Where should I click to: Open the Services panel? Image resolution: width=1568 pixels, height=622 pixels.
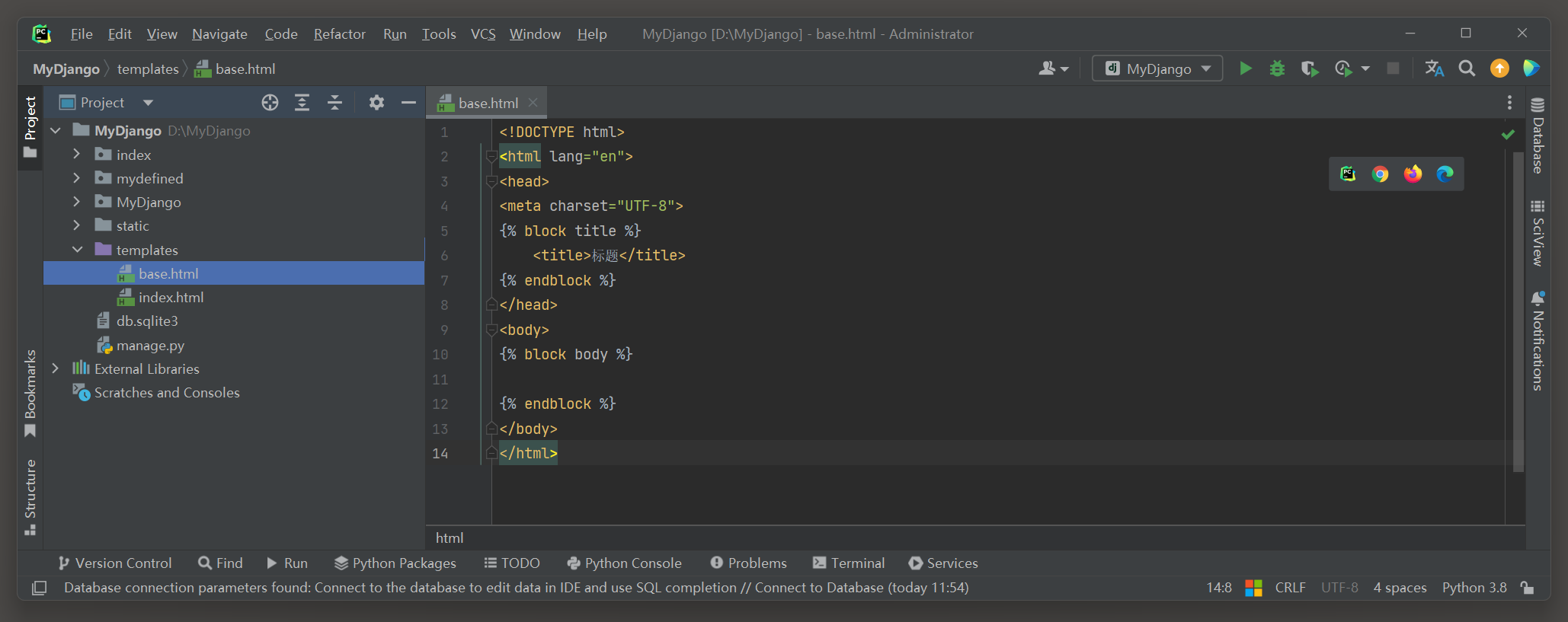point(943,563)
